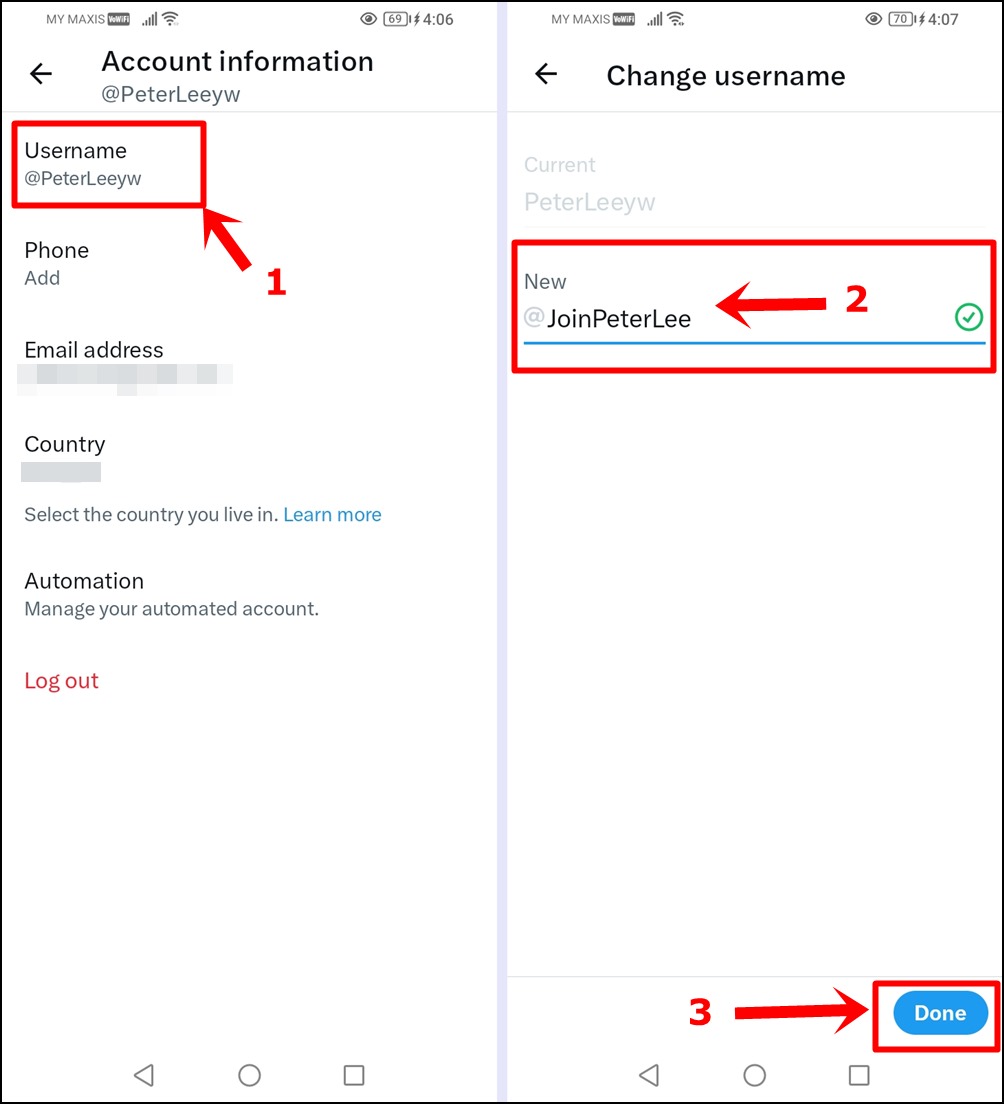Tap the Android recent apps square button

(x=353, y=1075)
